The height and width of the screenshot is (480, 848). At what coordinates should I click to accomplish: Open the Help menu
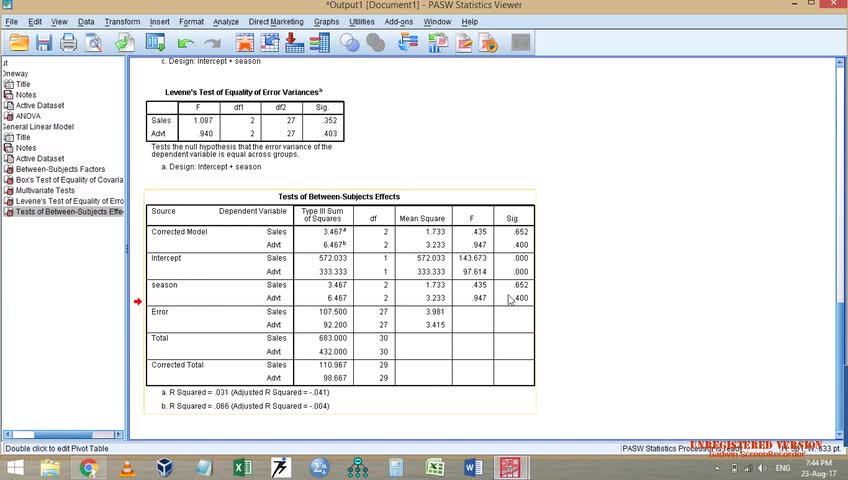pyautogui.click(x=469, y=22)
